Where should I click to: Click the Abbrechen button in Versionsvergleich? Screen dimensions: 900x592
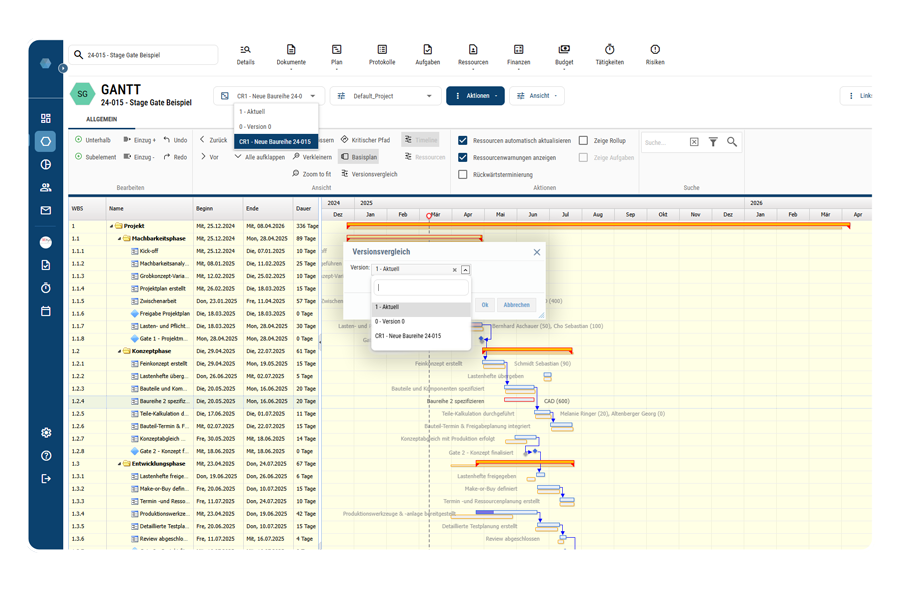516,305
